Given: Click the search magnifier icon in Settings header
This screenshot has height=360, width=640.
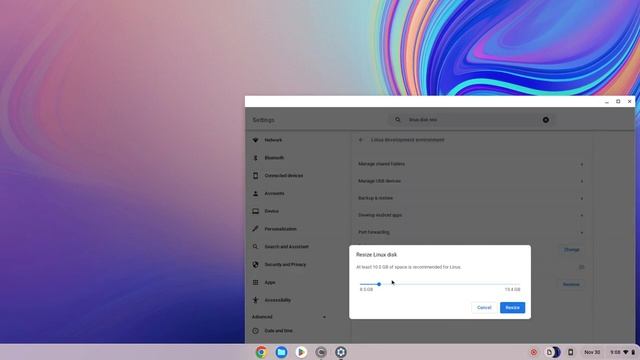Looking at the screenshot, I should click(x=398, y=120).
